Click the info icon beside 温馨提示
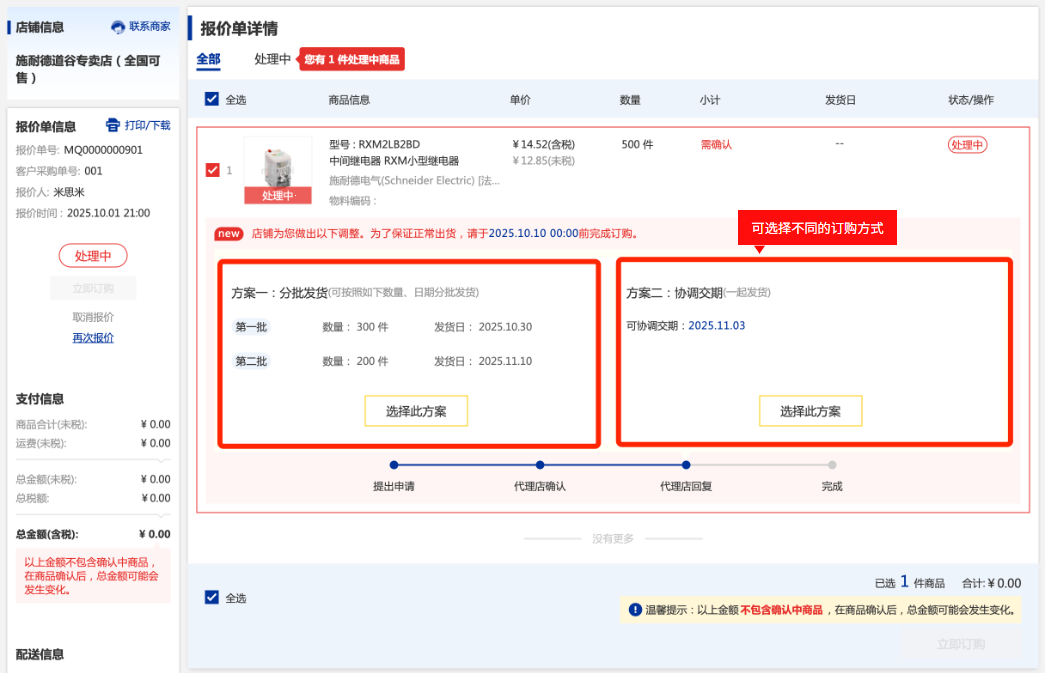 click(634, 609)
